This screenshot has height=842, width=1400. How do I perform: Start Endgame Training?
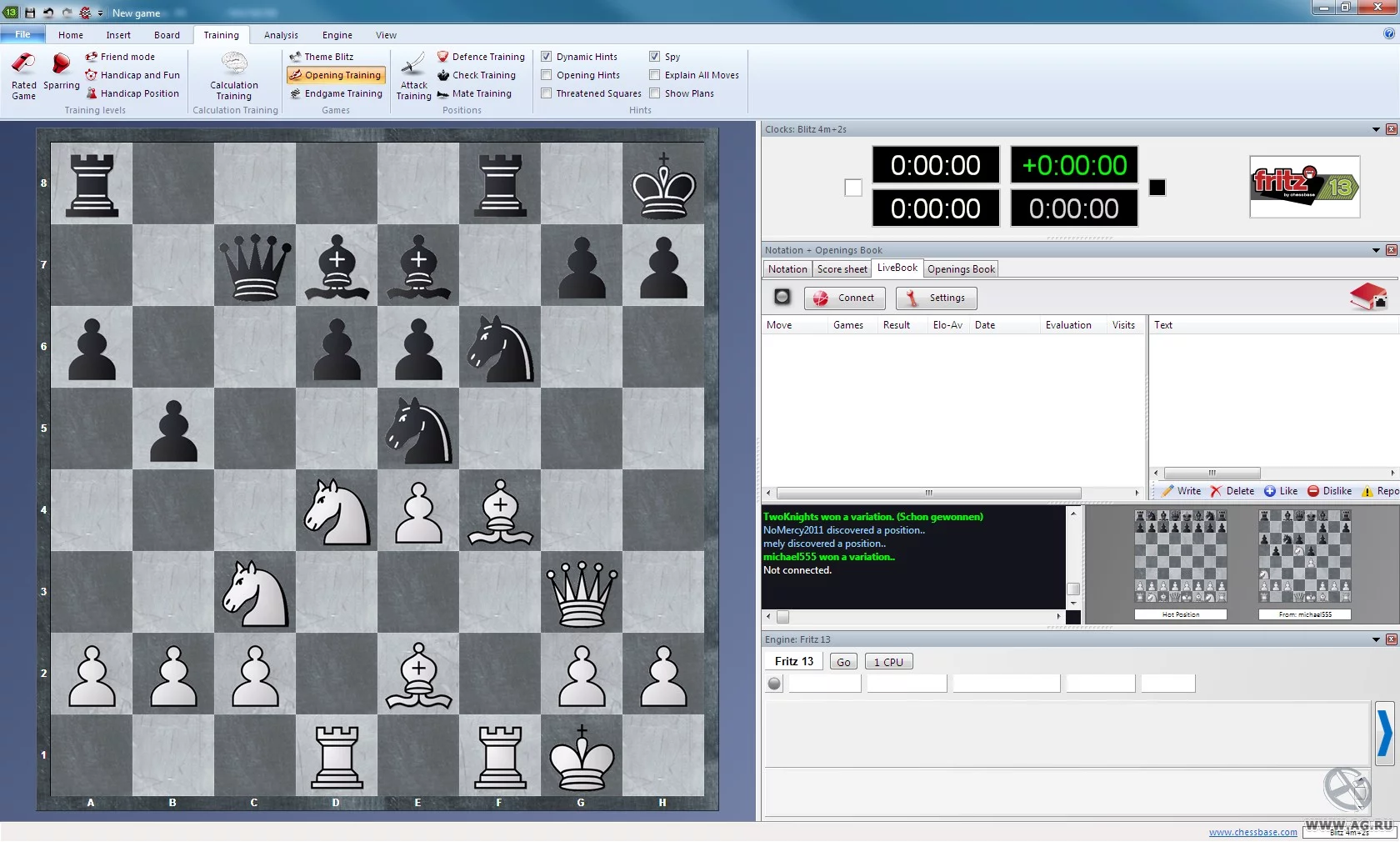(336, 93)
